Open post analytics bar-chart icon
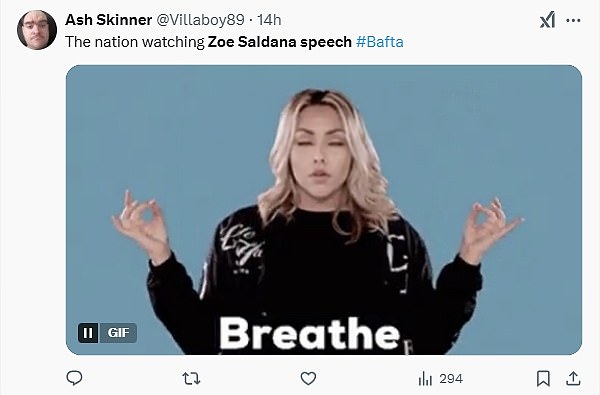The height and width of the screenshot is (395, 600). pyautogui.click(x=425, y=379)
